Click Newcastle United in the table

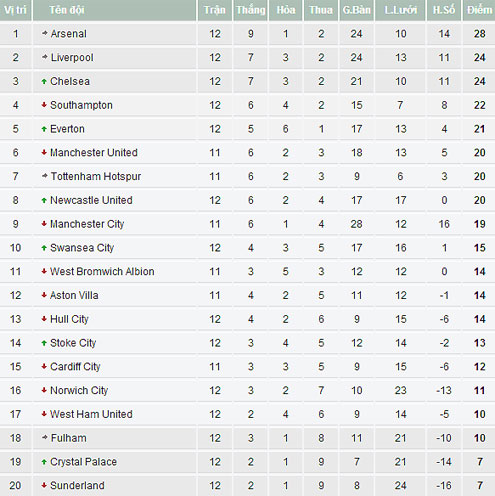pos(91,200)
